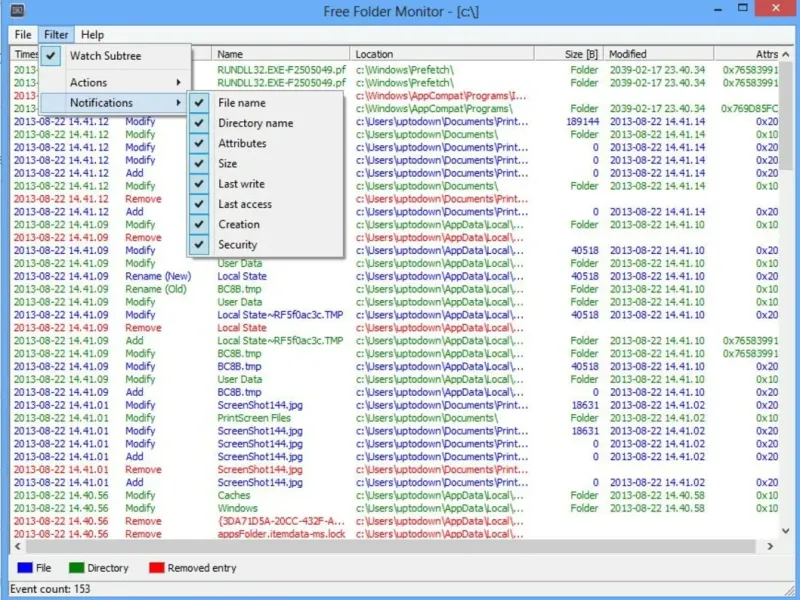Viewport: 800px width, 600px height.
Task: Select the Rename (Old) row entry
Action: coord(156,289)
